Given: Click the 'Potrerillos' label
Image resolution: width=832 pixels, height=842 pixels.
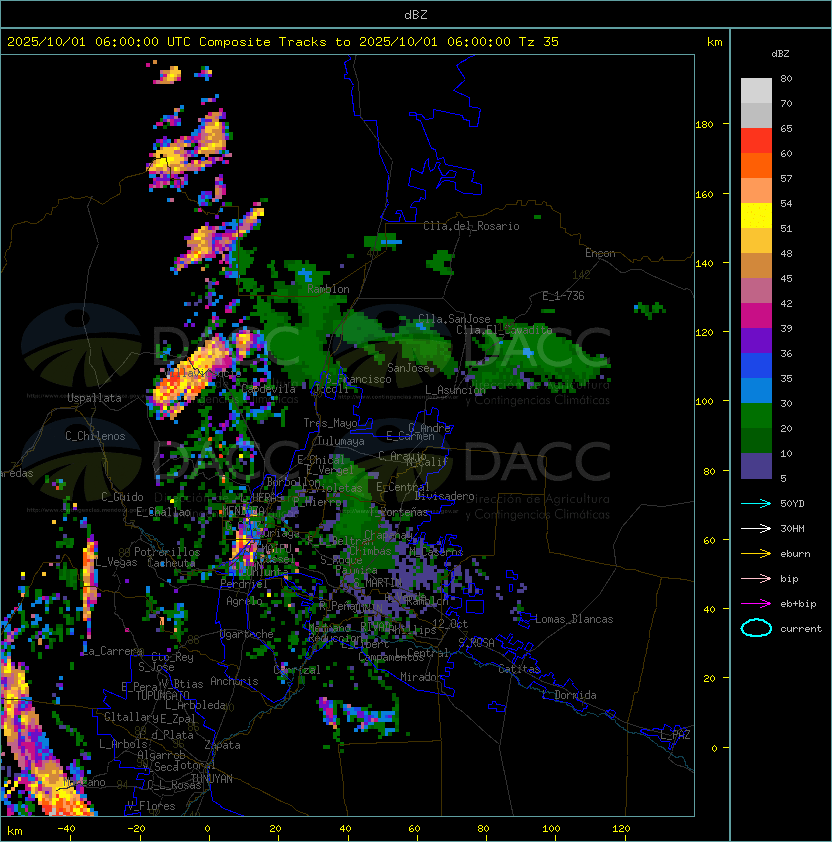Looking at the screenshot, I should 167,551.
